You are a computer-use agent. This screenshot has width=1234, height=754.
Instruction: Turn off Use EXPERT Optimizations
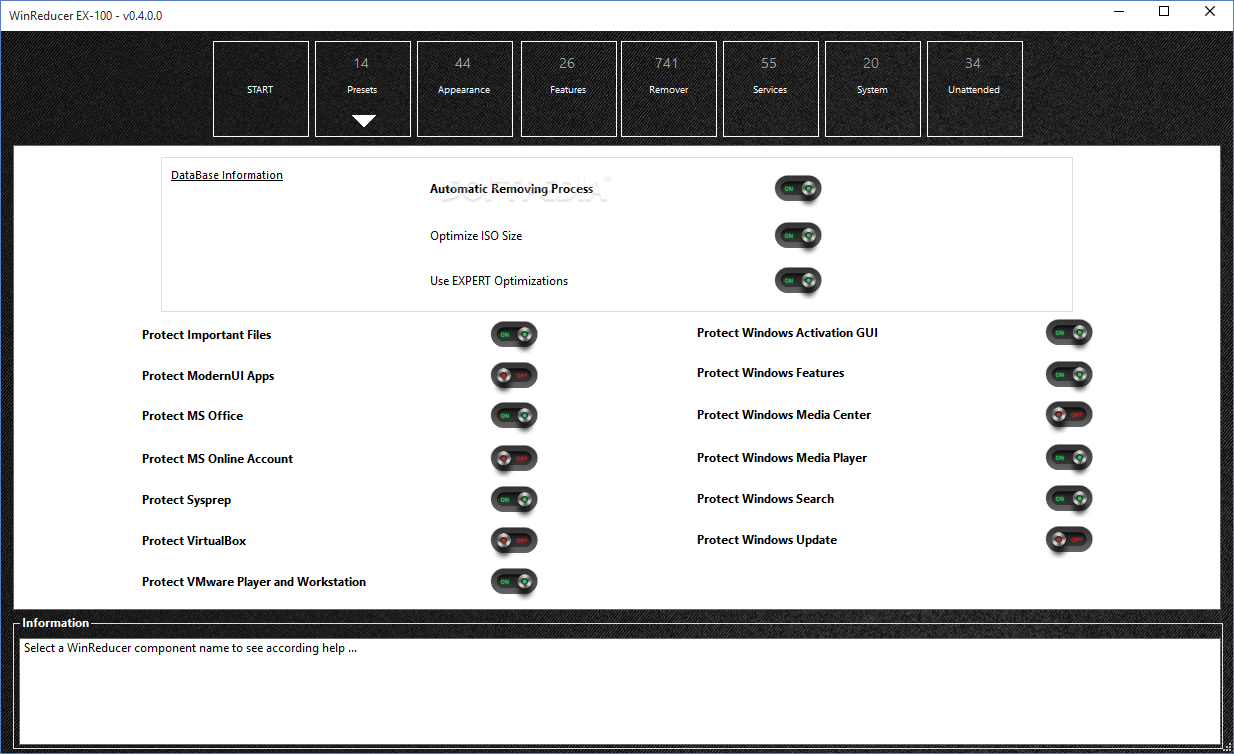[797, 281]
